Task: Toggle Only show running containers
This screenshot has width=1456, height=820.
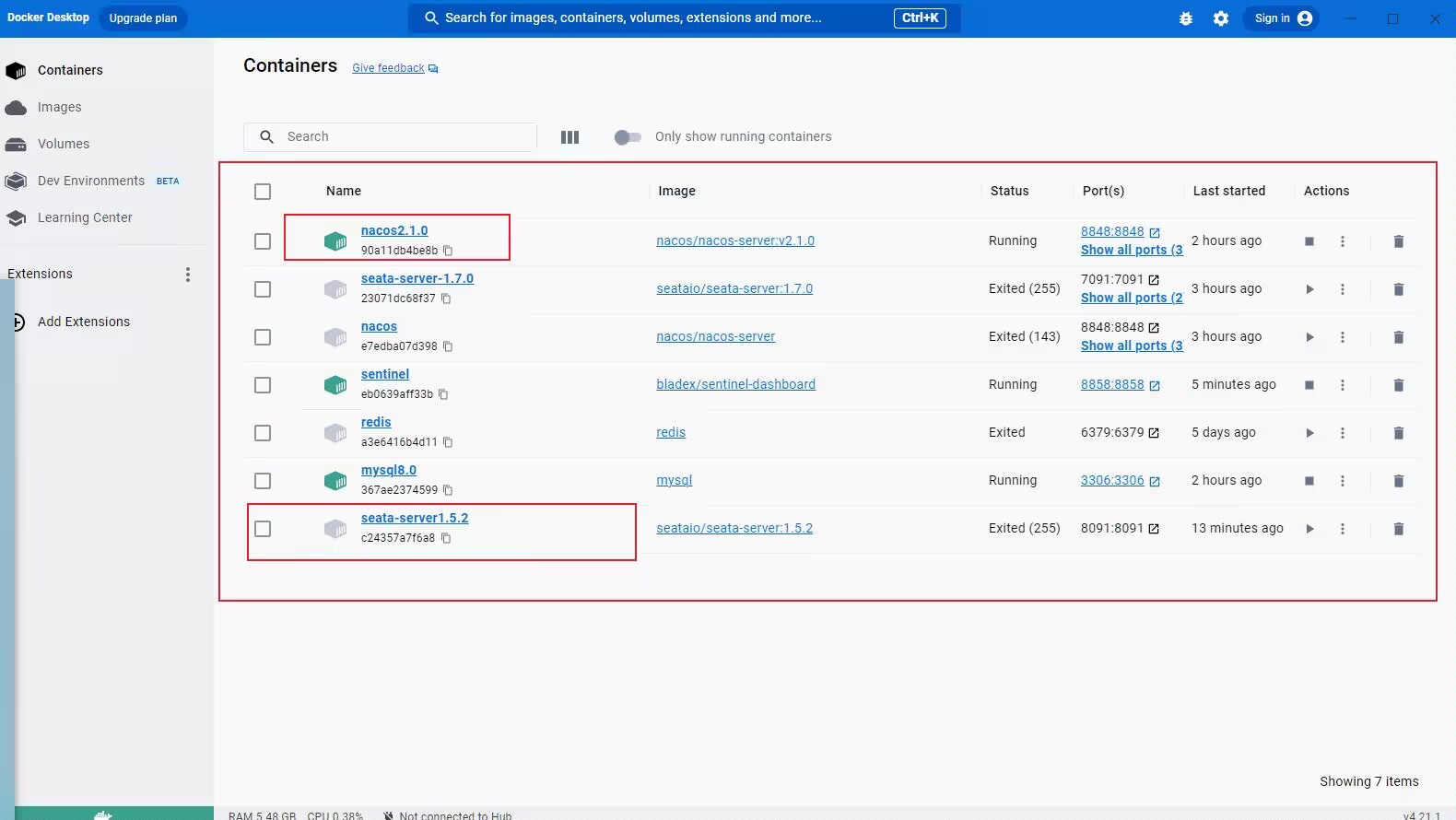Action: click(x=628, y=137)
